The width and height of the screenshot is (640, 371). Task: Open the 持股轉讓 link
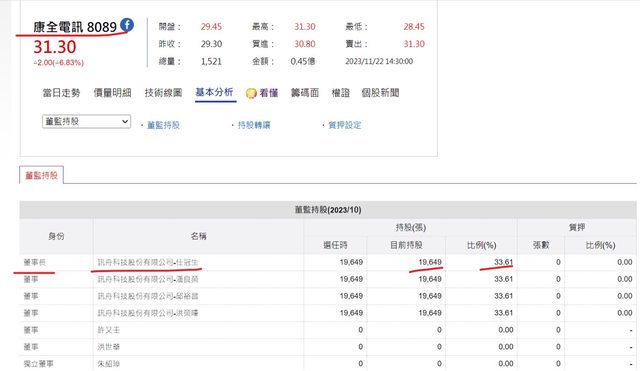254,125
